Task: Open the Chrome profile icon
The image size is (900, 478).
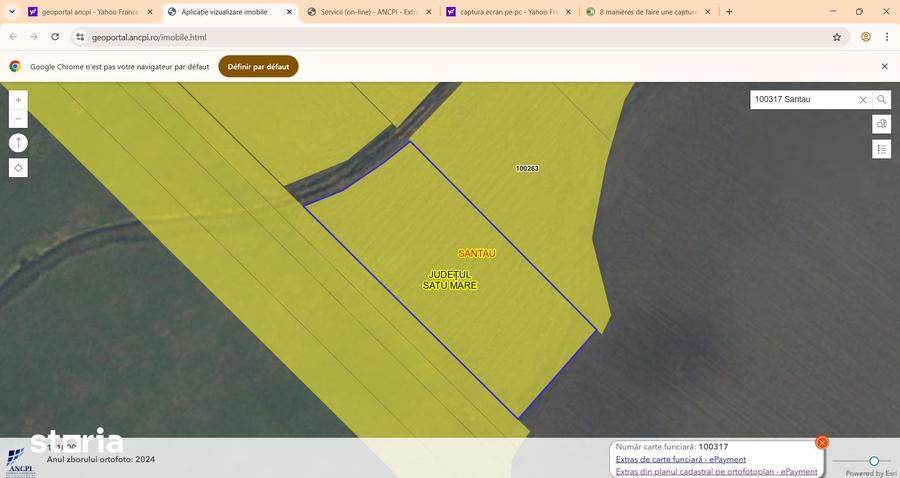Action: tap(866, 37)
